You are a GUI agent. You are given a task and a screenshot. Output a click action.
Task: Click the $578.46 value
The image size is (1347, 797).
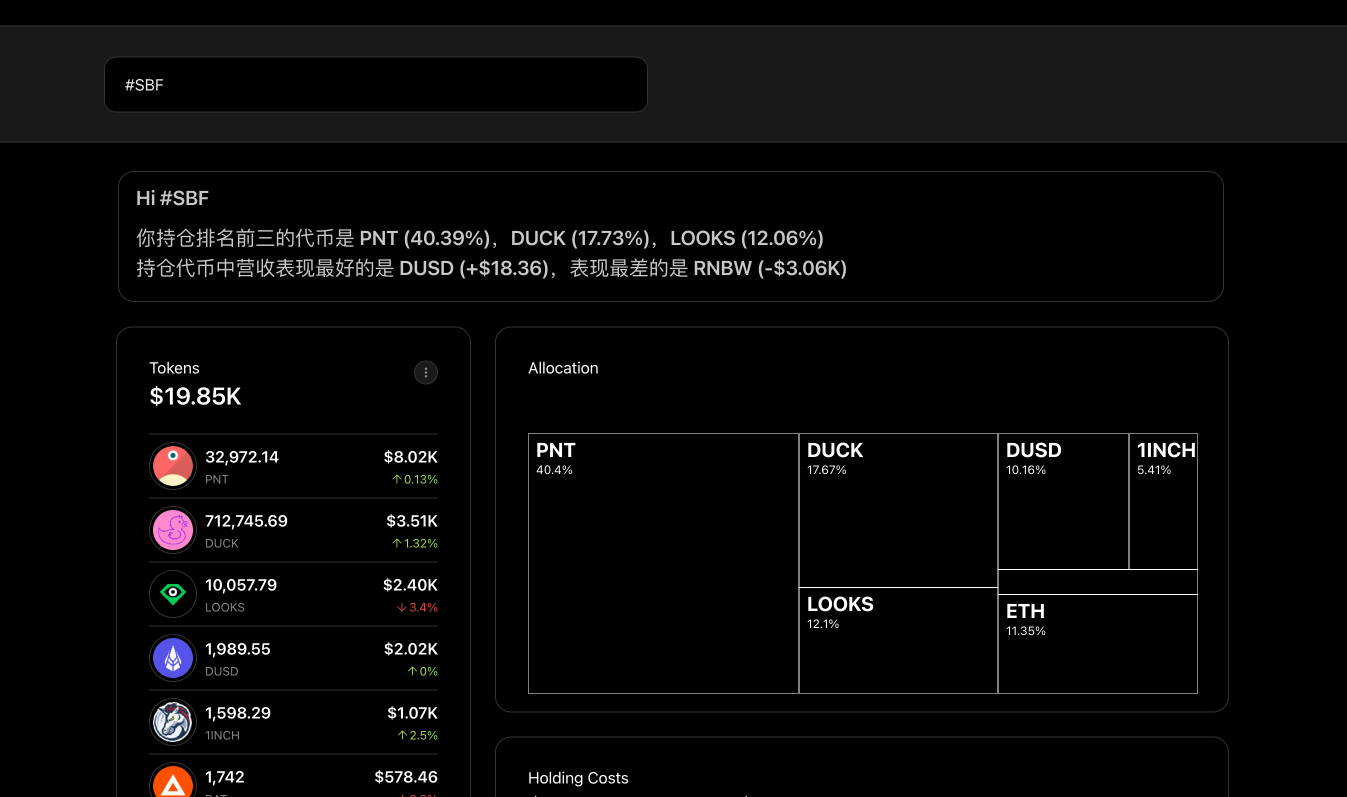point(406,777)
